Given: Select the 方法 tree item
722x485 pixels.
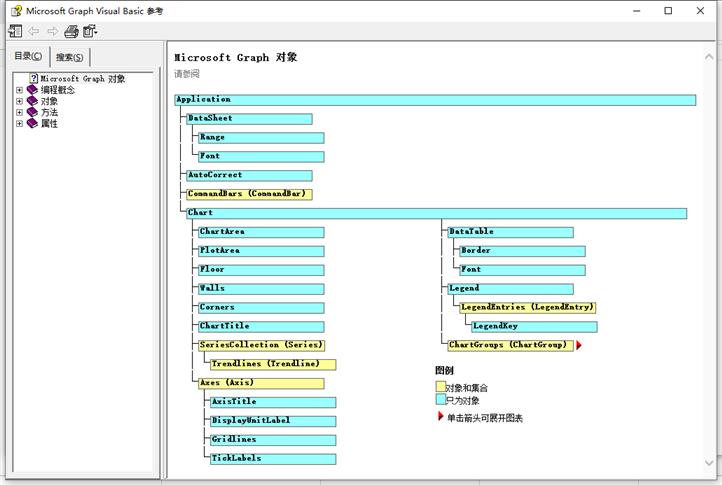Looking at the screenshot, I should tap(49, 112).
